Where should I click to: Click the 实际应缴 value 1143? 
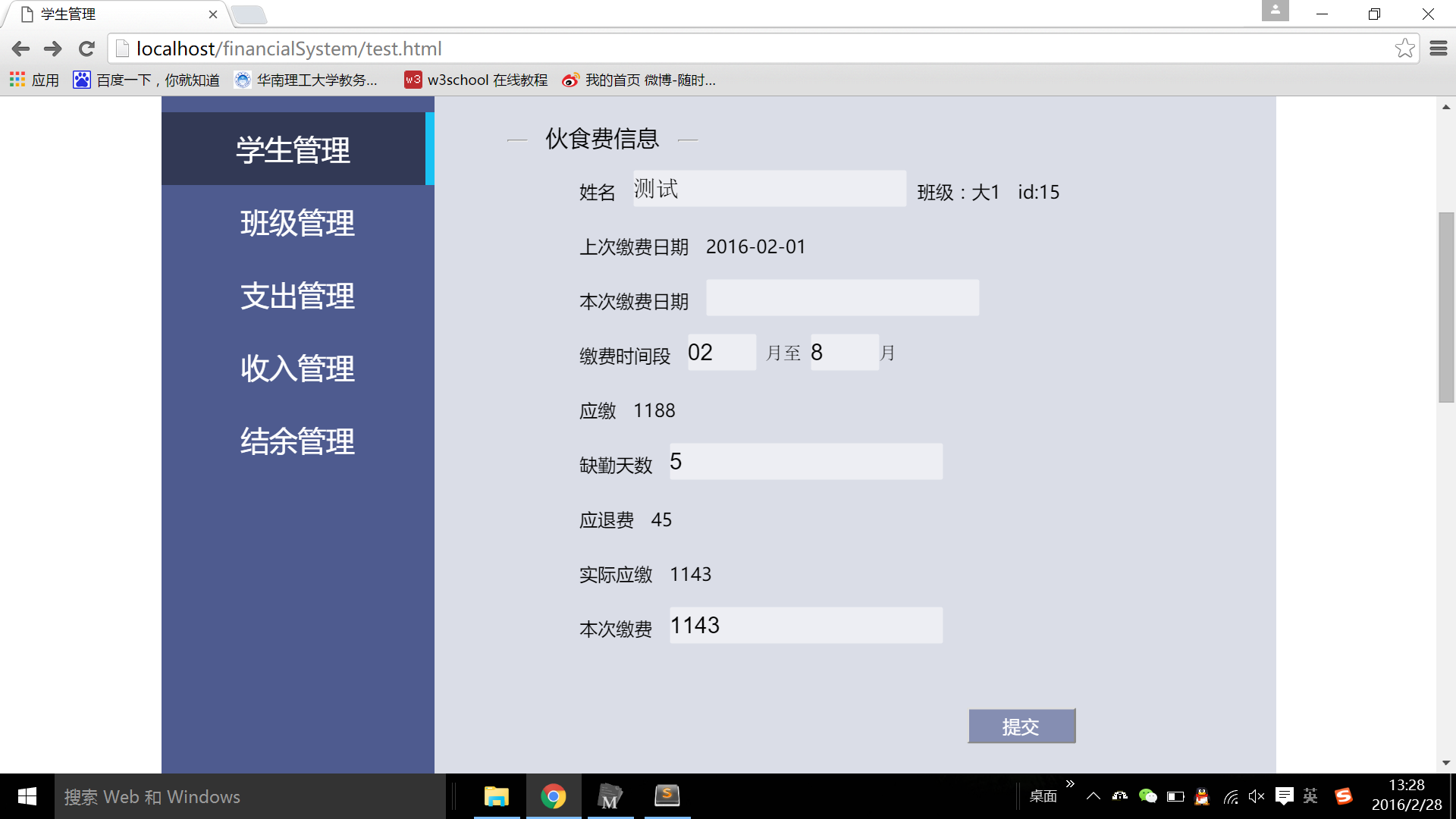pos(690,575)
